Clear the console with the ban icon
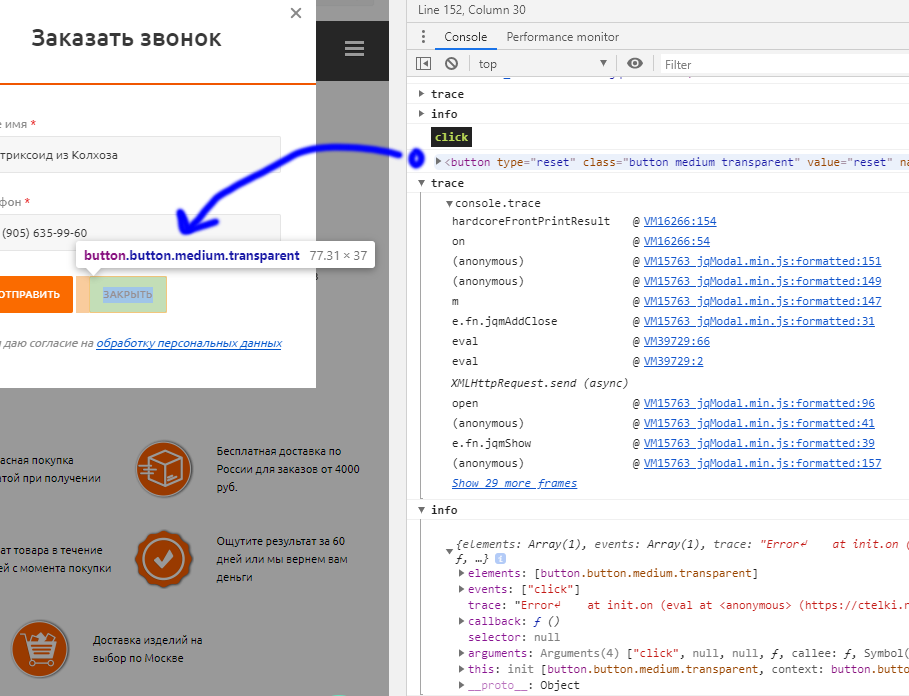 tap(451, 64)
